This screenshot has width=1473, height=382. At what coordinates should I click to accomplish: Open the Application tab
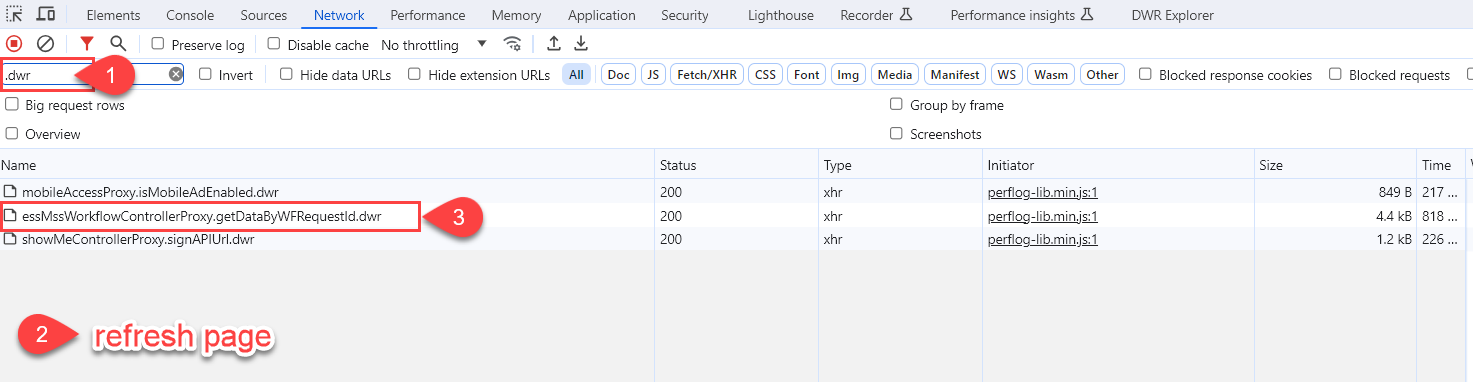tap(602, 15)
